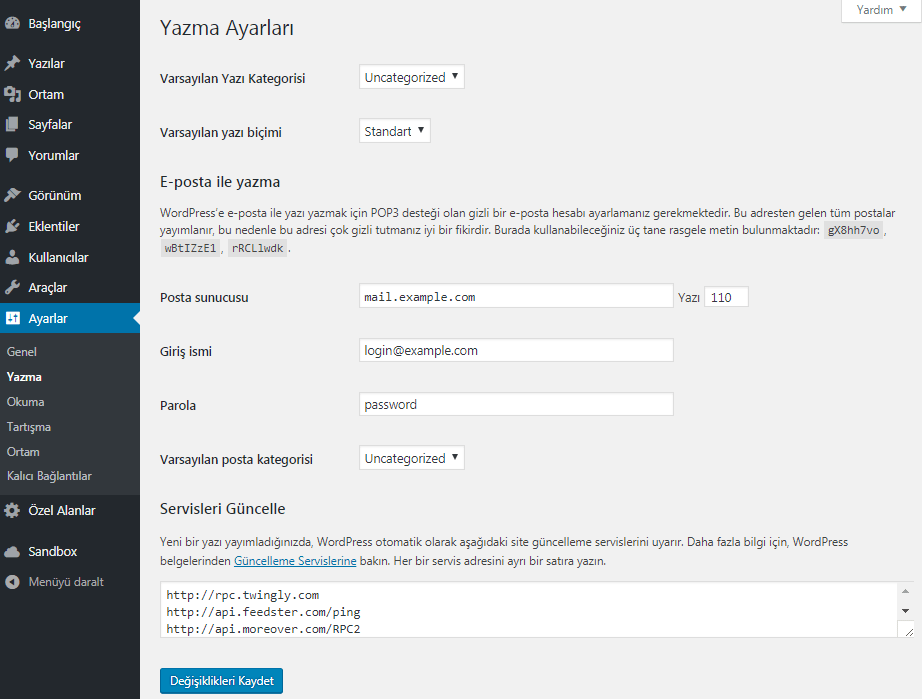The image size is (922, 699).
Task: Click inside the update services textarea
Action: coord(528,610)
